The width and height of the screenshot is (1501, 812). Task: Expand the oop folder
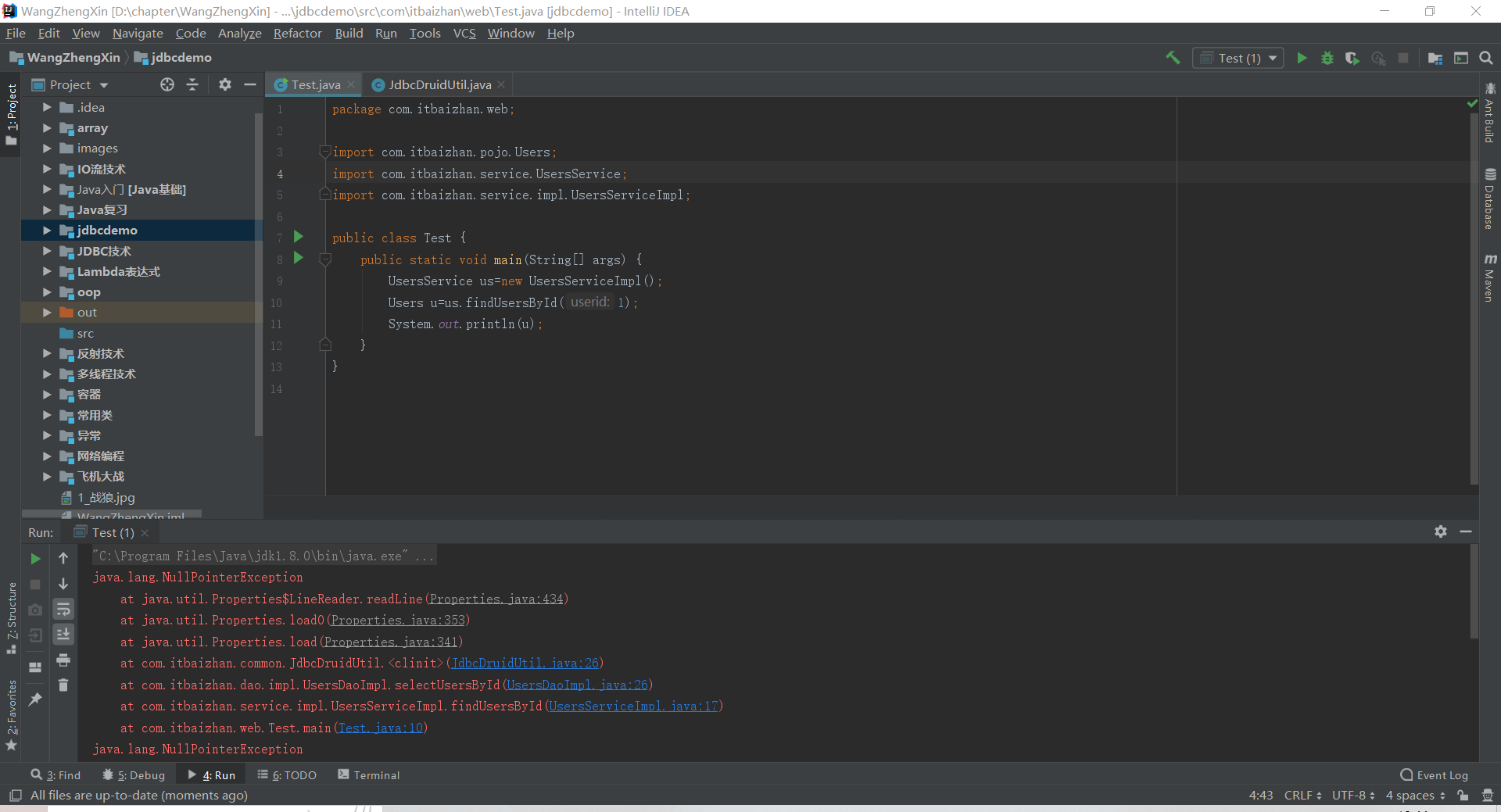[x=47, y=292]
